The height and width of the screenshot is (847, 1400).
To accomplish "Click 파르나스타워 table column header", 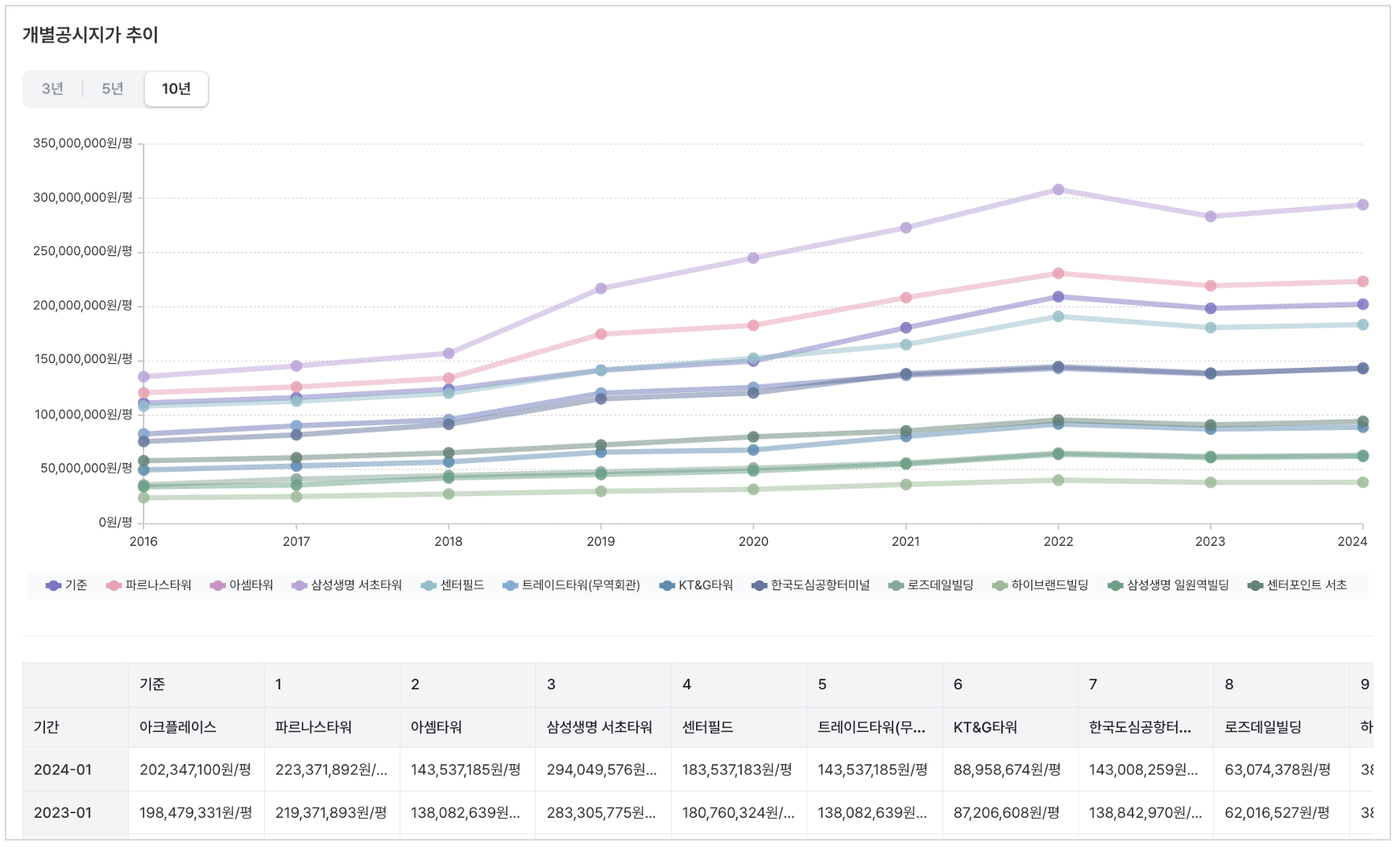I will click(313, 727).
